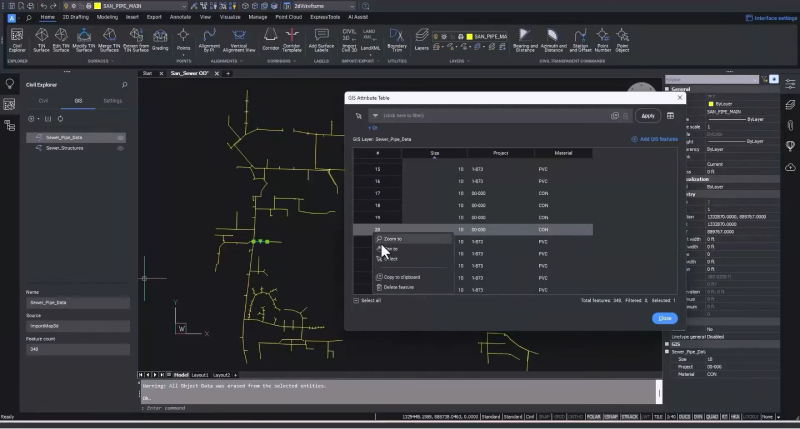Select the Grading tool
This screenshot has height=429, width=800.
coord(160,40)
